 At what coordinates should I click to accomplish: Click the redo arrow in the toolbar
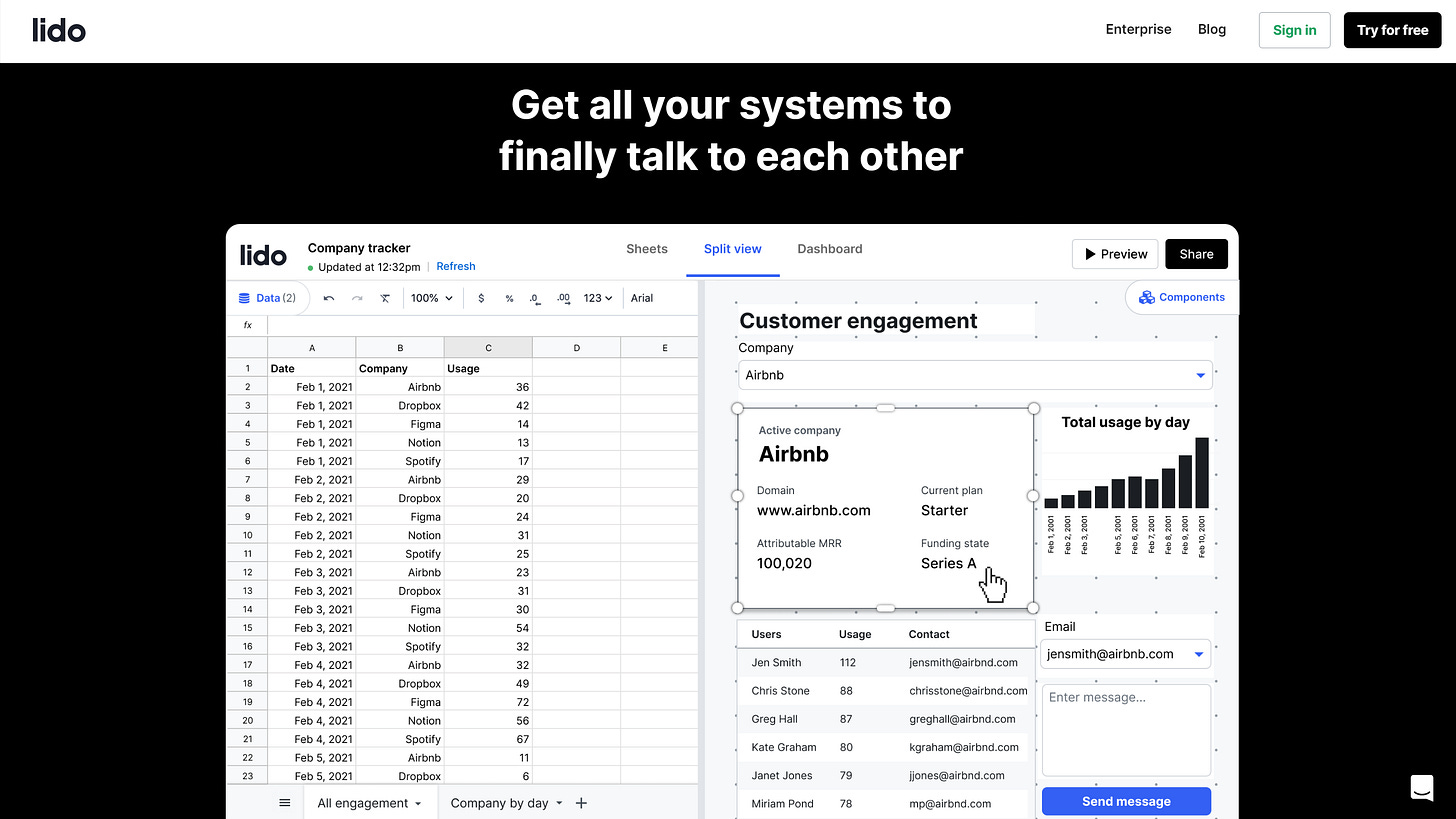[x=357, y=298]
